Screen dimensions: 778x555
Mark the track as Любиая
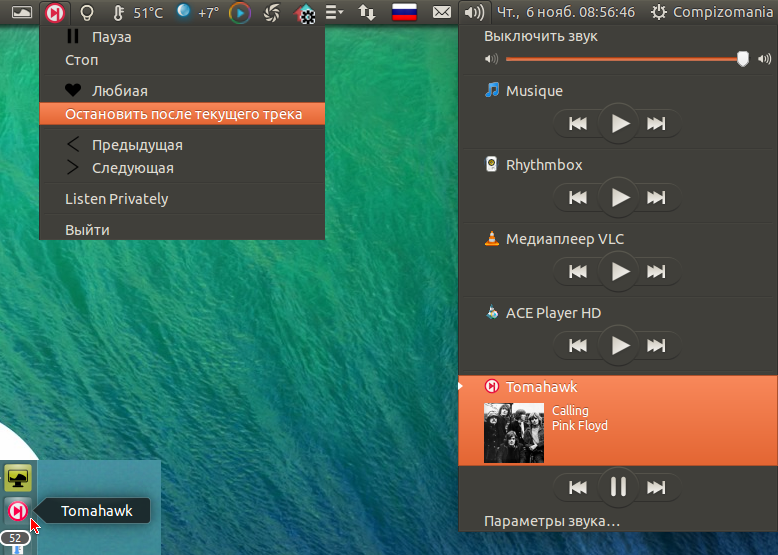tap(182, 91)
